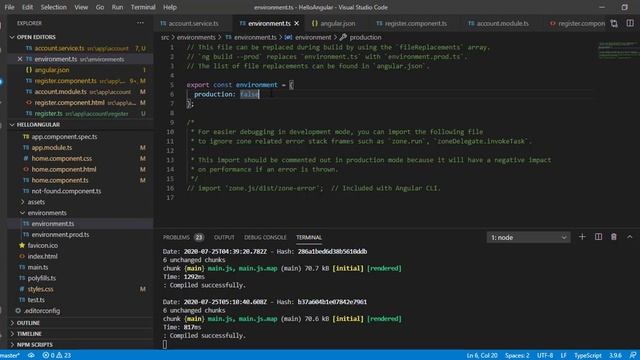
Task: Change indentation via 'Spaces: 2'
Action: coord(517,356)
